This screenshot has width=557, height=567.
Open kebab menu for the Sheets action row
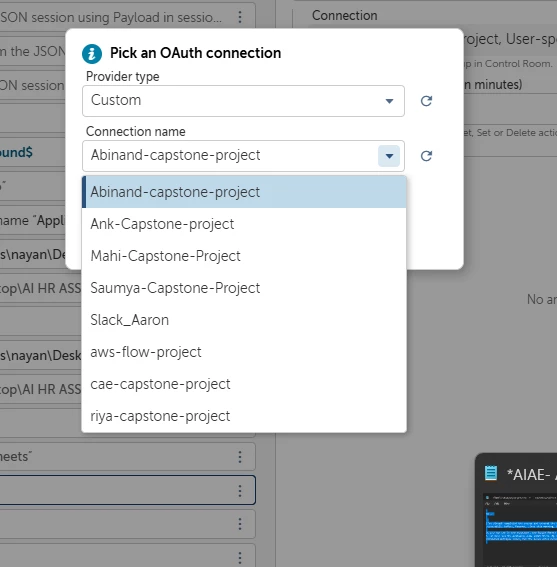(240, 457)
